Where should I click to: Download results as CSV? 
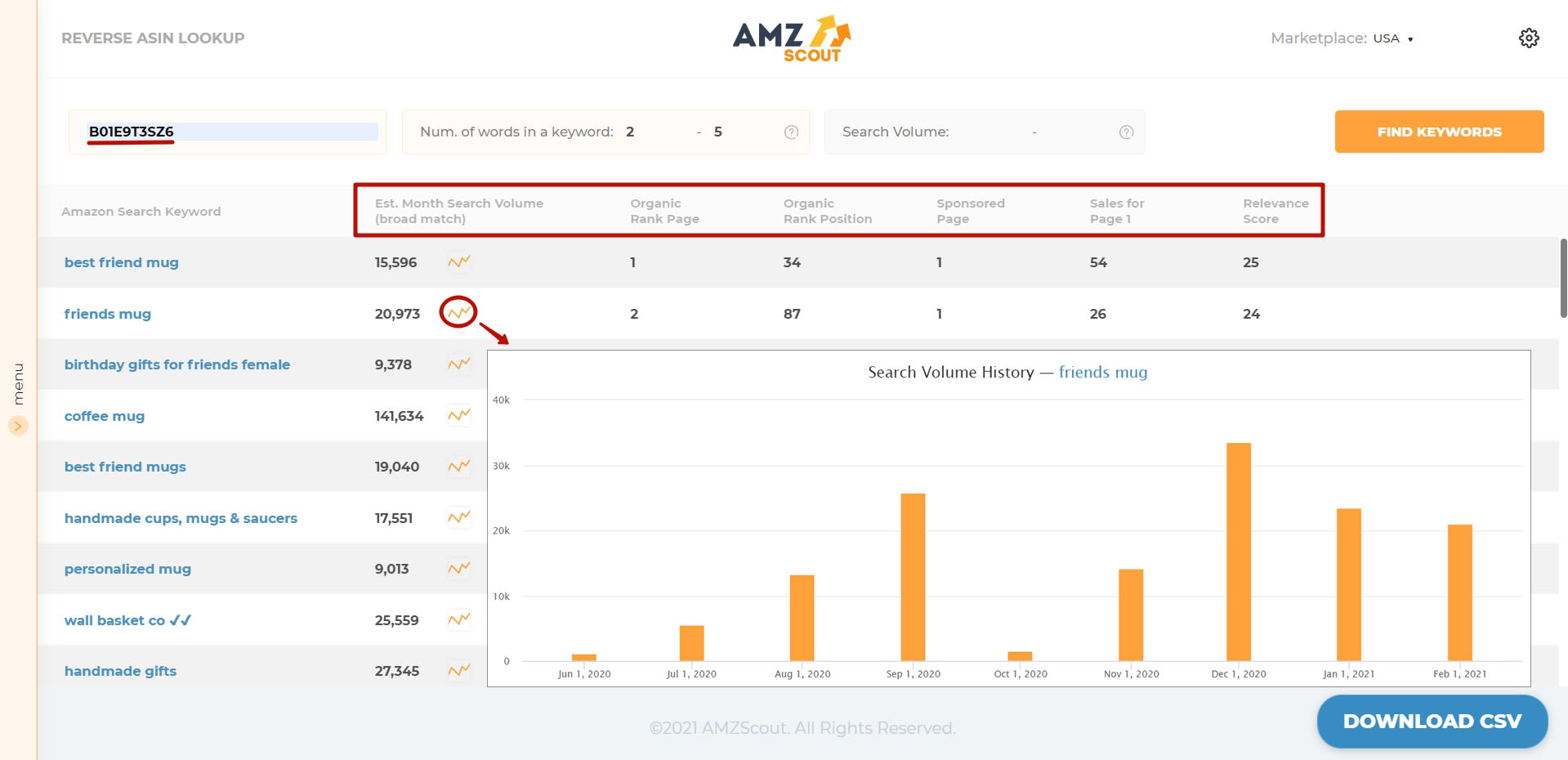pyautogui.click(x=1432, y=721)
